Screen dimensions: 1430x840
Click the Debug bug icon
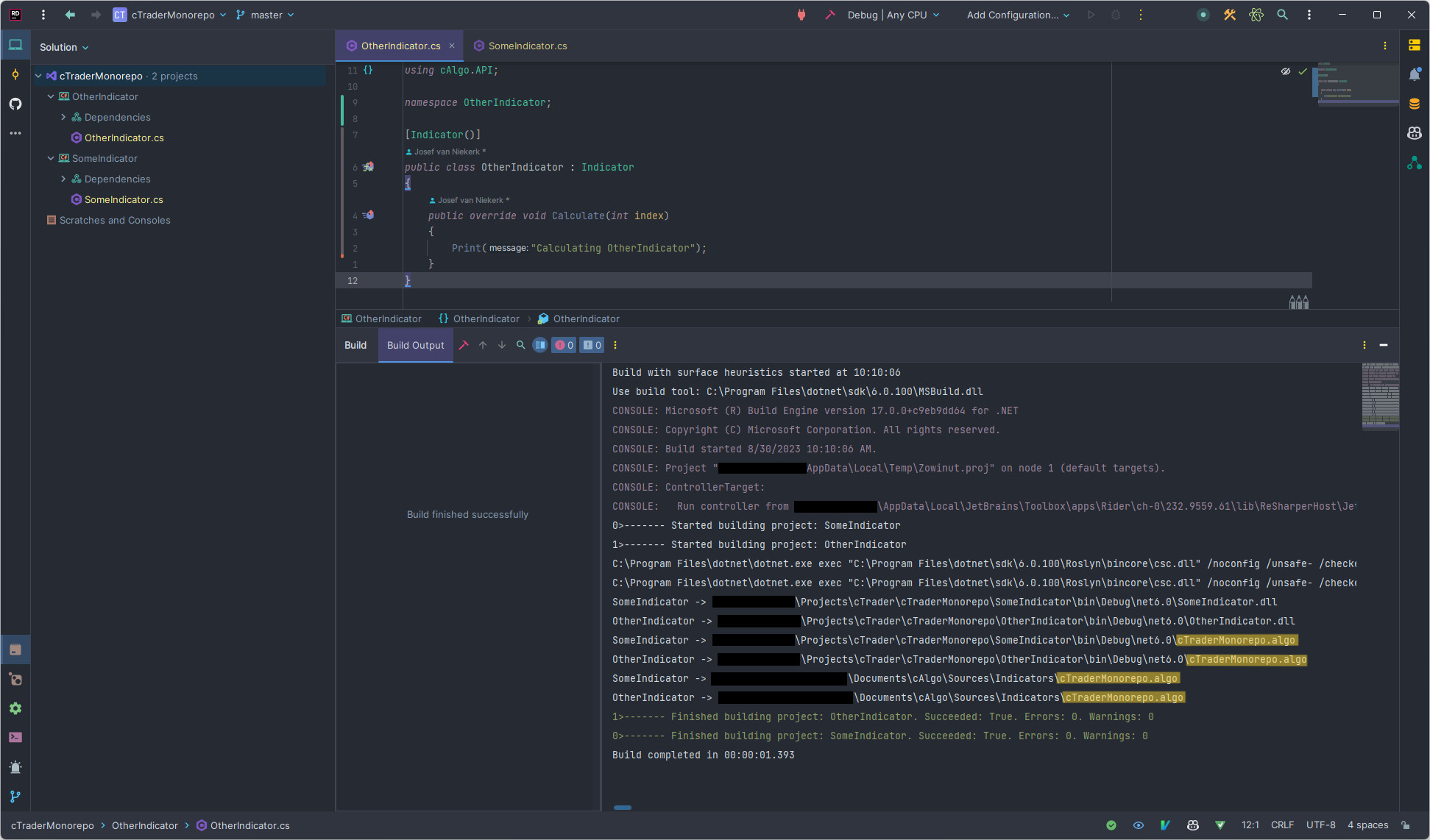coord(1116,15)
